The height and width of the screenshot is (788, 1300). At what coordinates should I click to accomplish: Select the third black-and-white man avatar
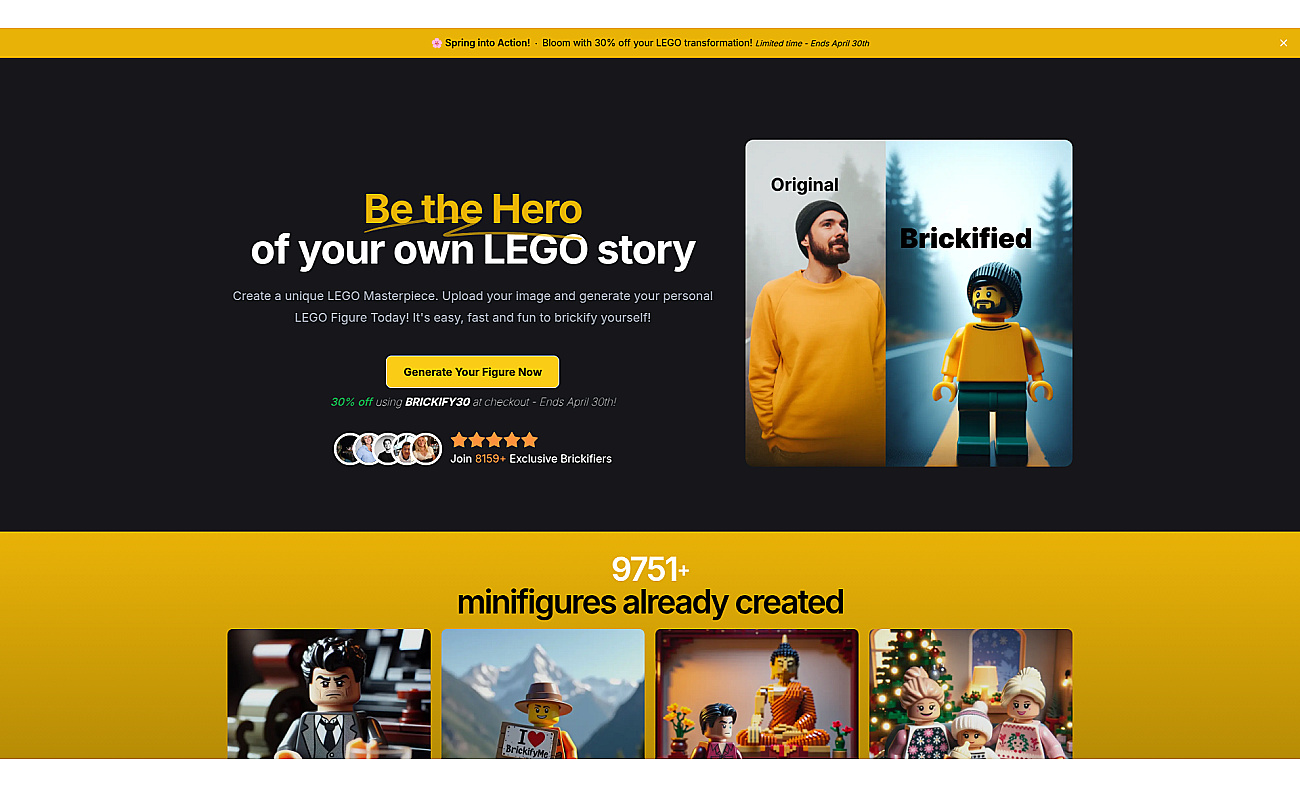(x=387, y=449)
